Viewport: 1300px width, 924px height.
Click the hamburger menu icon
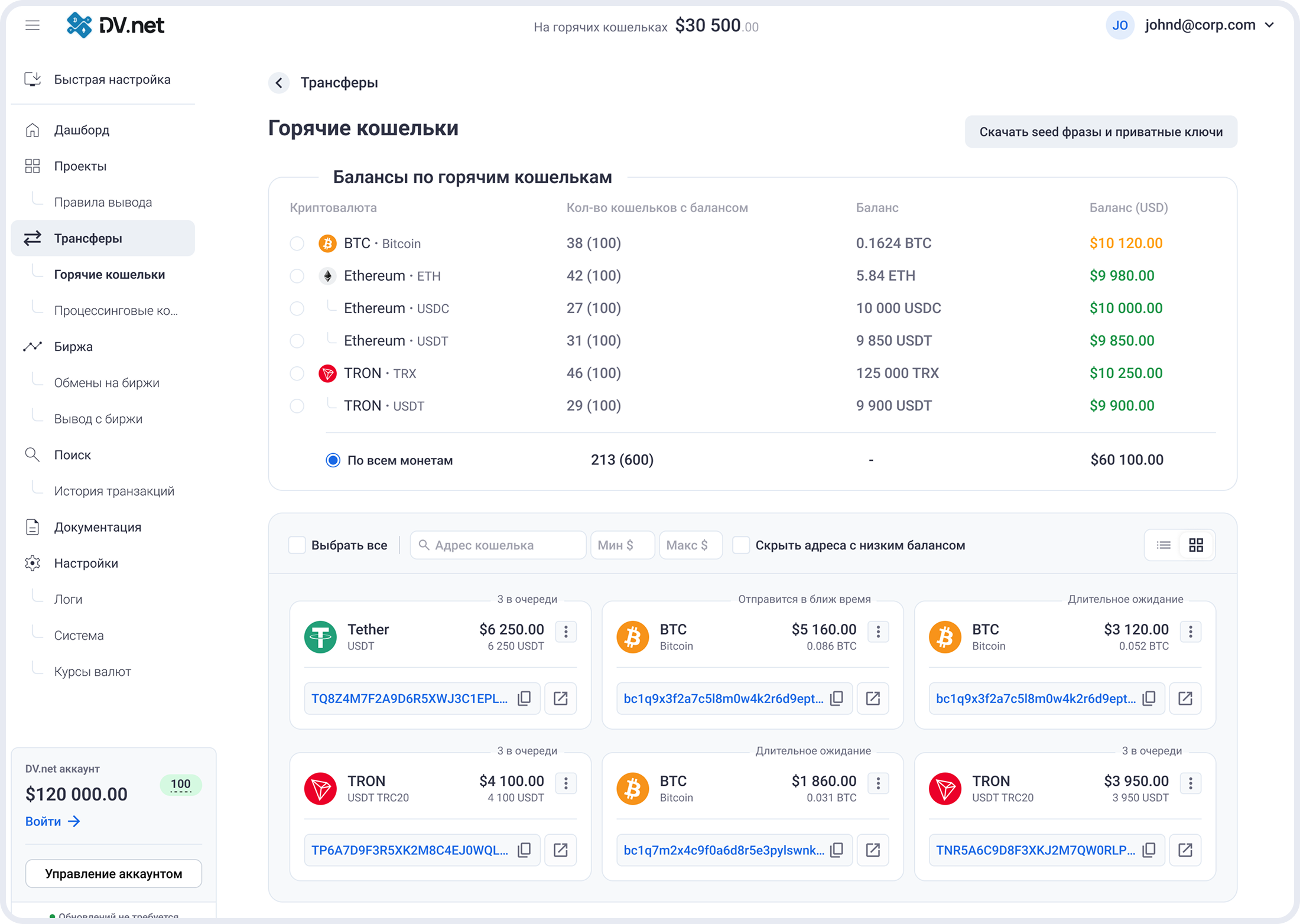(x=32, y=25)
